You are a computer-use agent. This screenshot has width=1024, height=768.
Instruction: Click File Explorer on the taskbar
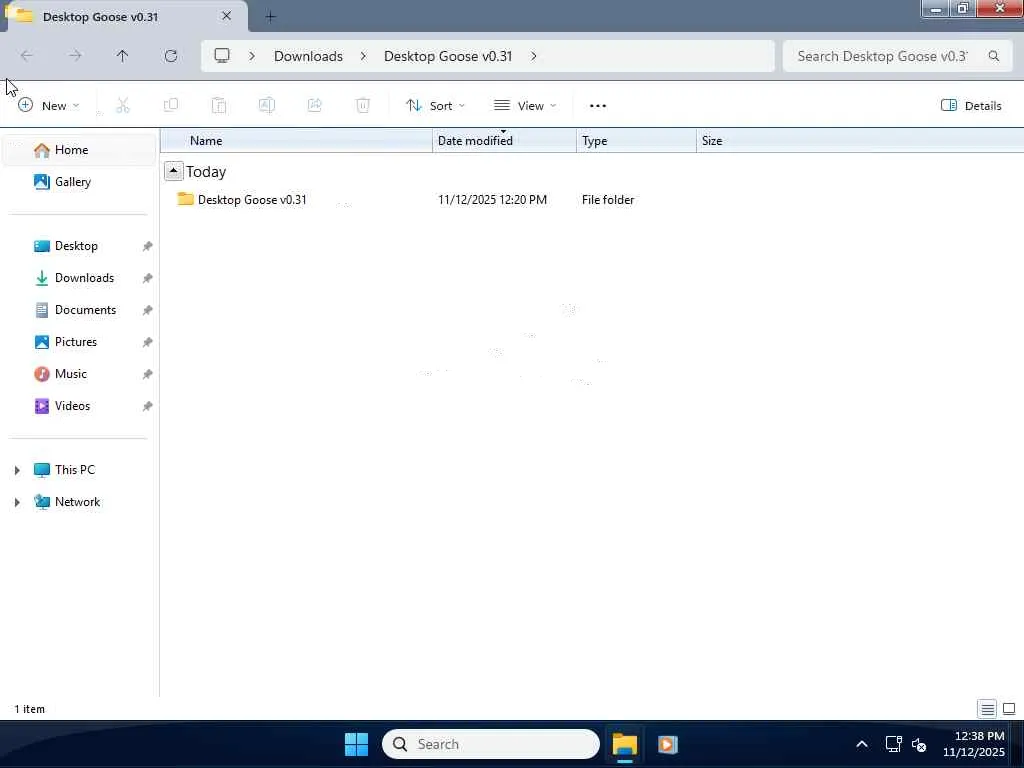(624, 744)
